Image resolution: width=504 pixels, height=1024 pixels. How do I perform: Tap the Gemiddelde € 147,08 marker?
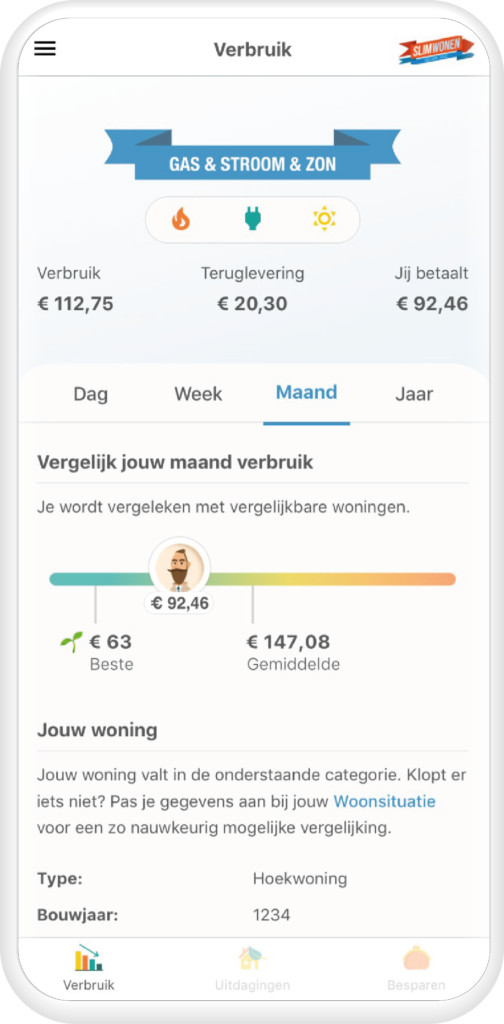(x=294, y=652)
